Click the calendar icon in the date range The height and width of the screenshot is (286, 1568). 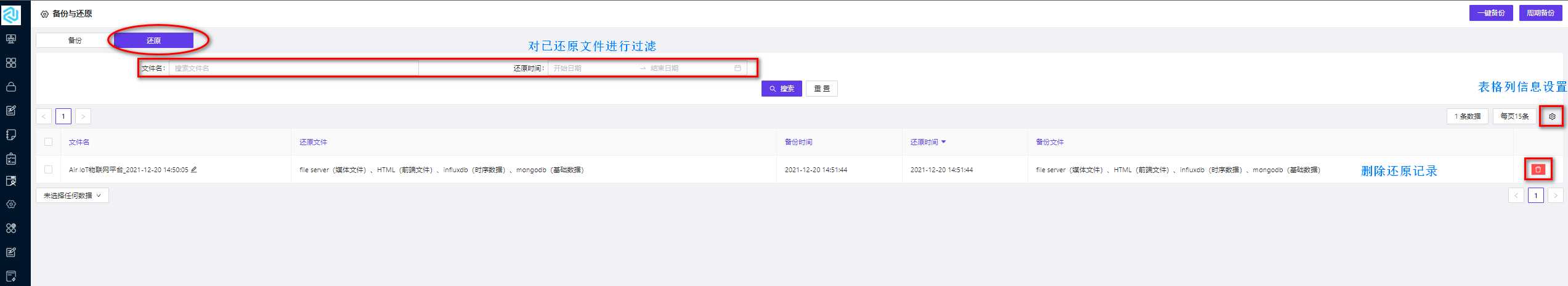coord(737,68)
